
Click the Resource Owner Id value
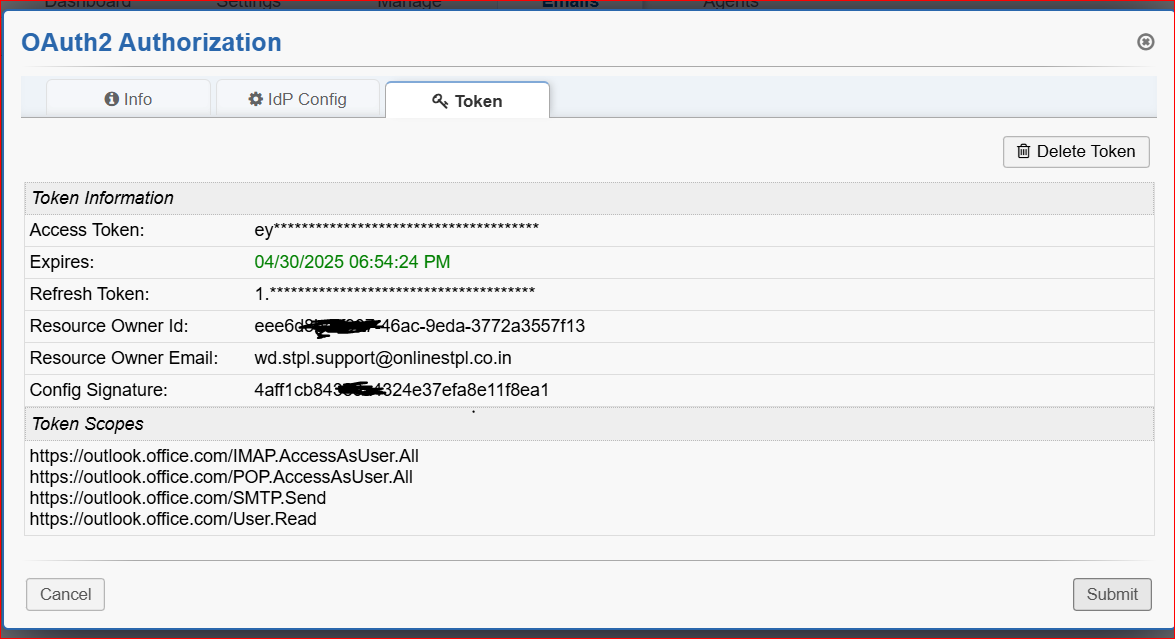tap(419, 326)
